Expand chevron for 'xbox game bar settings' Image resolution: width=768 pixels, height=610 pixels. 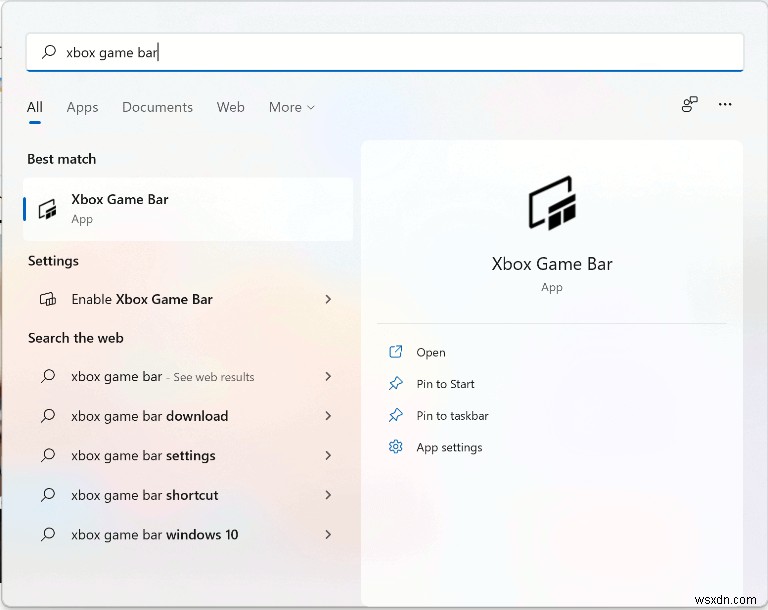[x=328, y=456]
